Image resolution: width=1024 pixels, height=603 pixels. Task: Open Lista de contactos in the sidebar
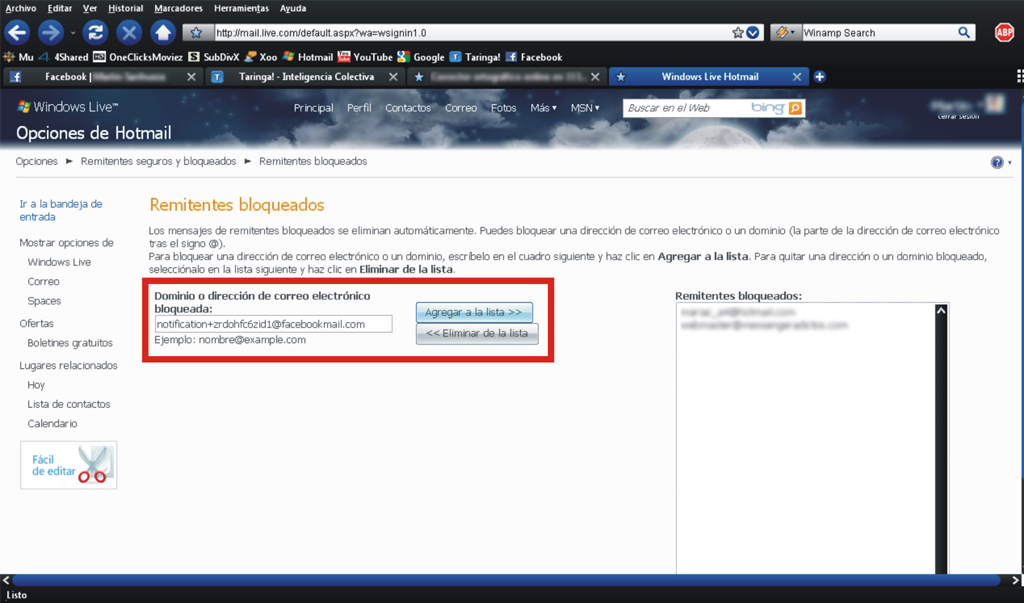tap(69, 404)
